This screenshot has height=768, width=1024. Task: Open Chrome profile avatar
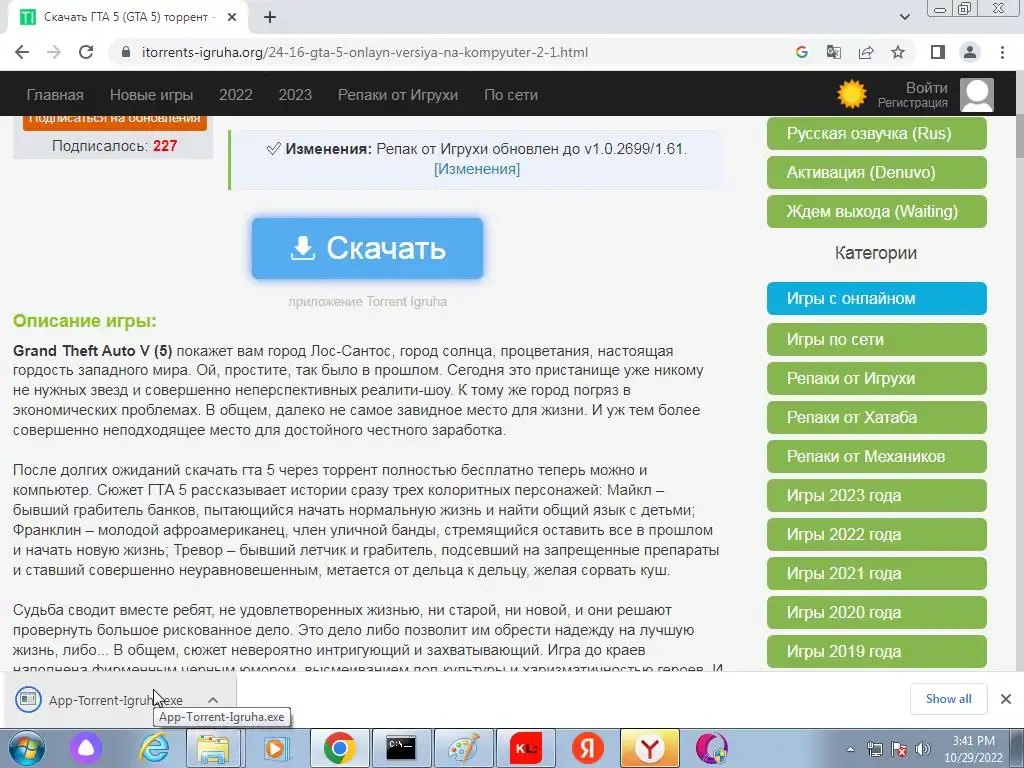pyautogui.click(x=970, y=52)
